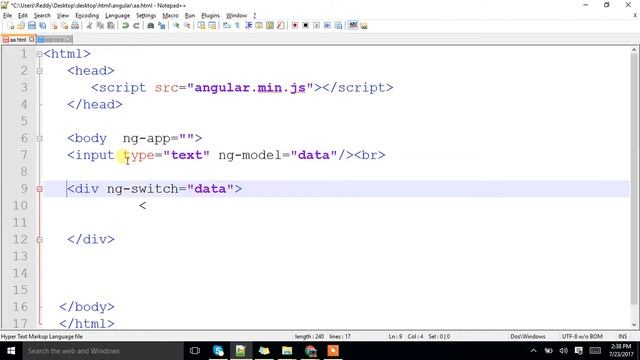Click the "Dos\Windows" status bar entry
The image size is (640, 360).
click(x=528, y=337)
